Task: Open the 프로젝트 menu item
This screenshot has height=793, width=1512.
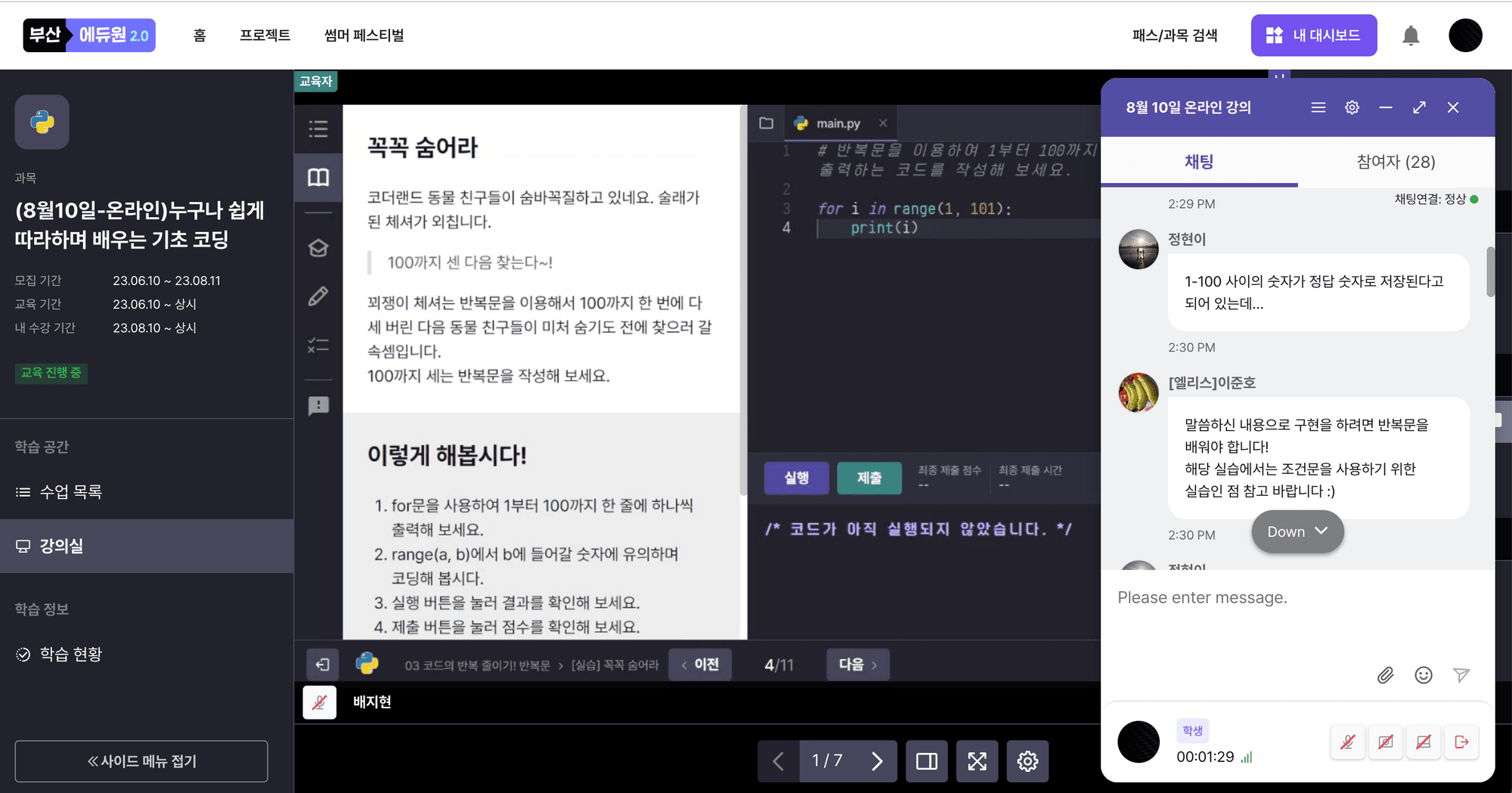Action: [x=265, y=36]
